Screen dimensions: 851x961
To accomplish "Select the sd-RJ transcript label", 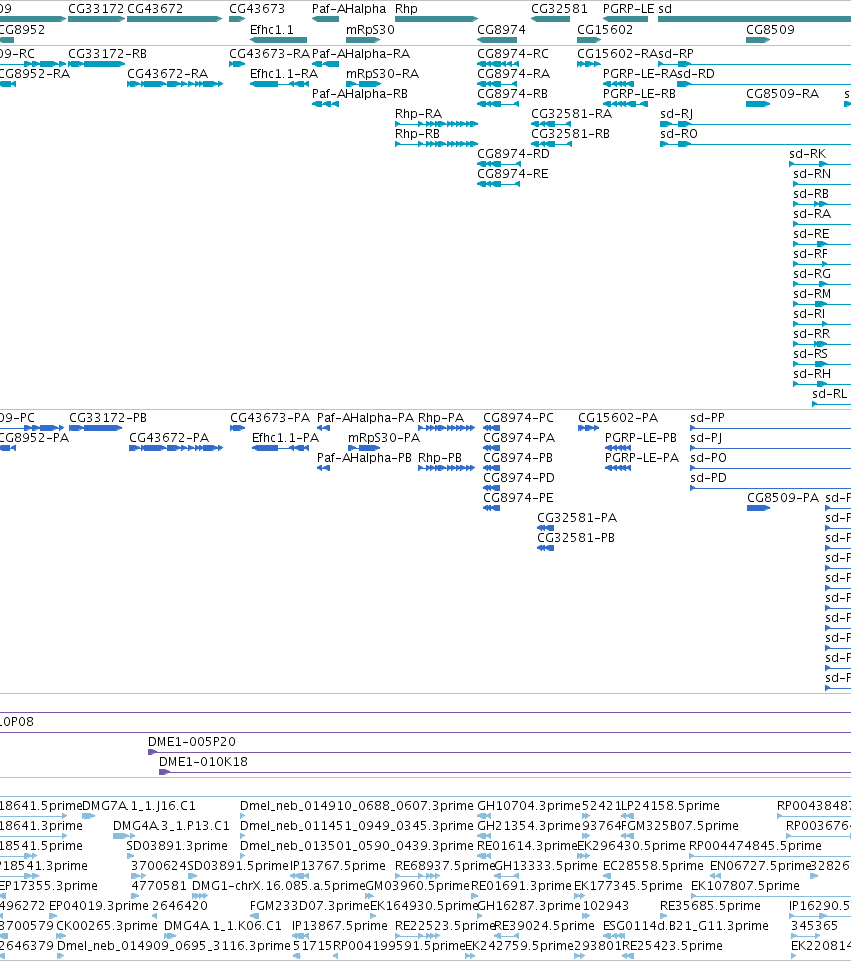I will coord(676,114).
